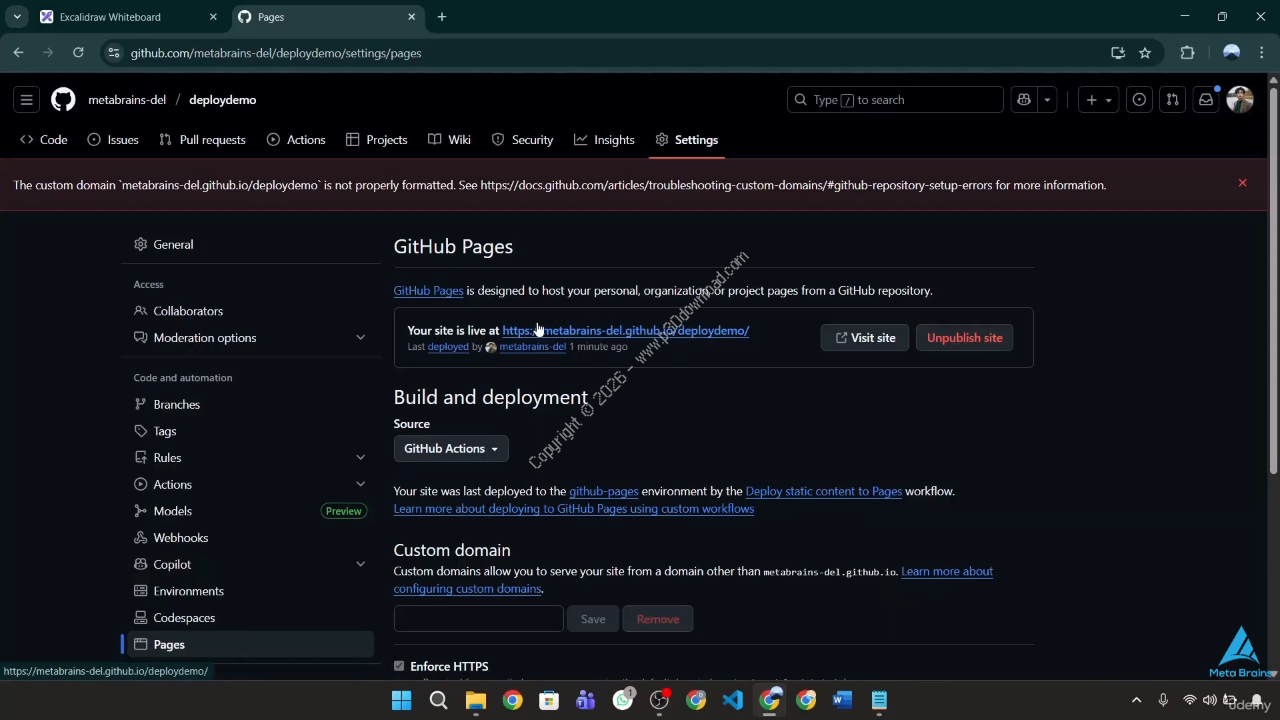Open Visual Studio Code from the taskbar

coord(733,700)
